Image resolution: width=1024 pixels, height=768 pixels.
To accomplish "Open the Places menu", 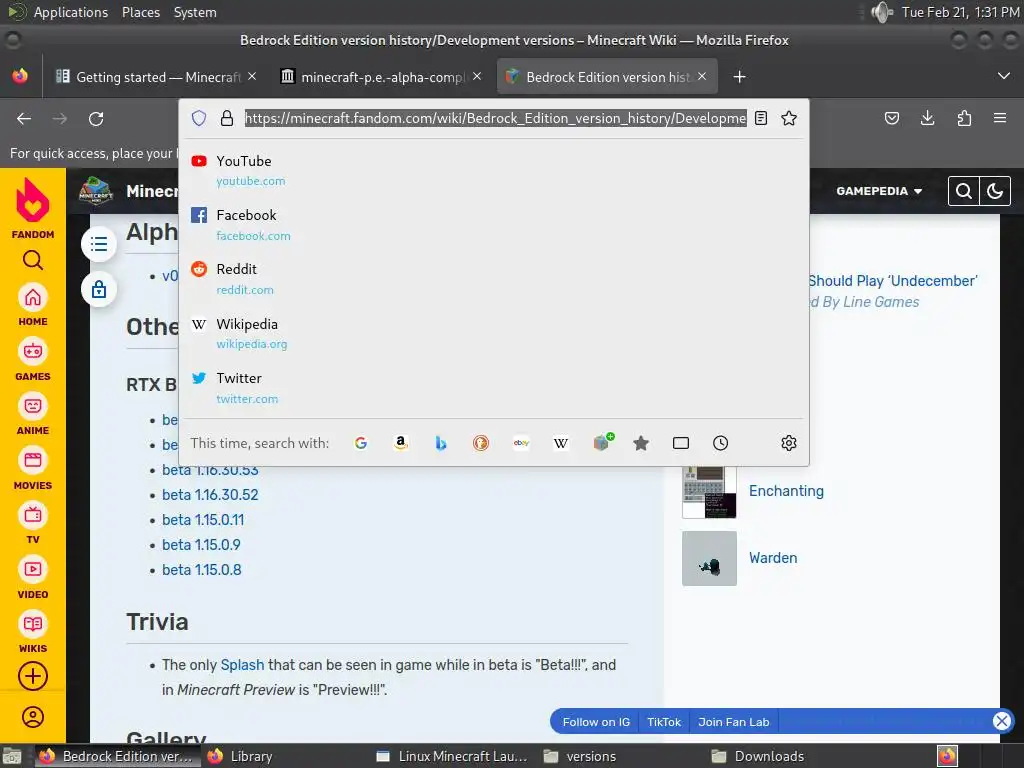I will (140, 12).
